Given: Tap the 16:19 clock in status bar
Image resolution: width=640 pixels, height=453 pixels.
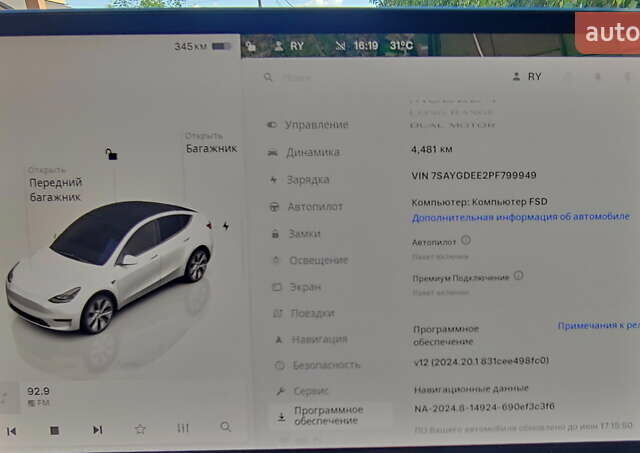Looking at the screenshot, I should coord(366,45).
